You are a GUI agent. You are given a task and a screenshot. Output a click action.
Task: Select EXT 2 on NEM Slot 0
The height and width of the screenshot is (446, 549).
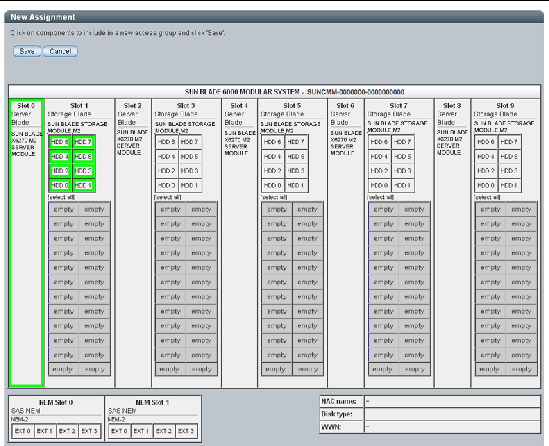67,431
